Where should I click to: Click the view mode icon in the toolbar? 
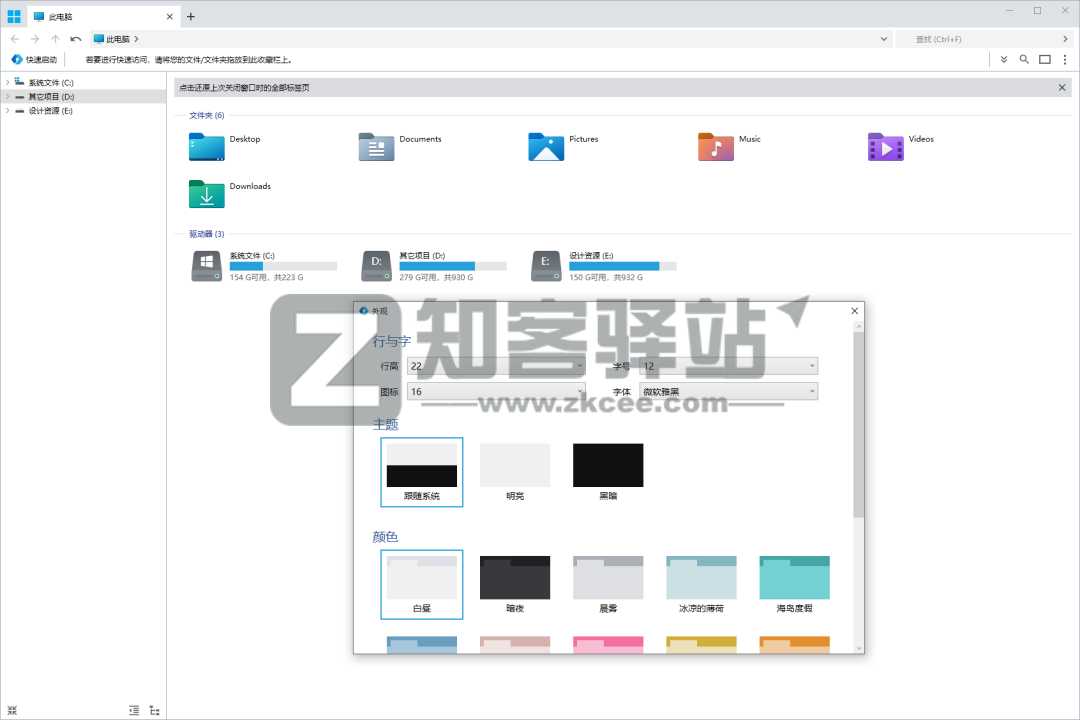(1044, 59)
